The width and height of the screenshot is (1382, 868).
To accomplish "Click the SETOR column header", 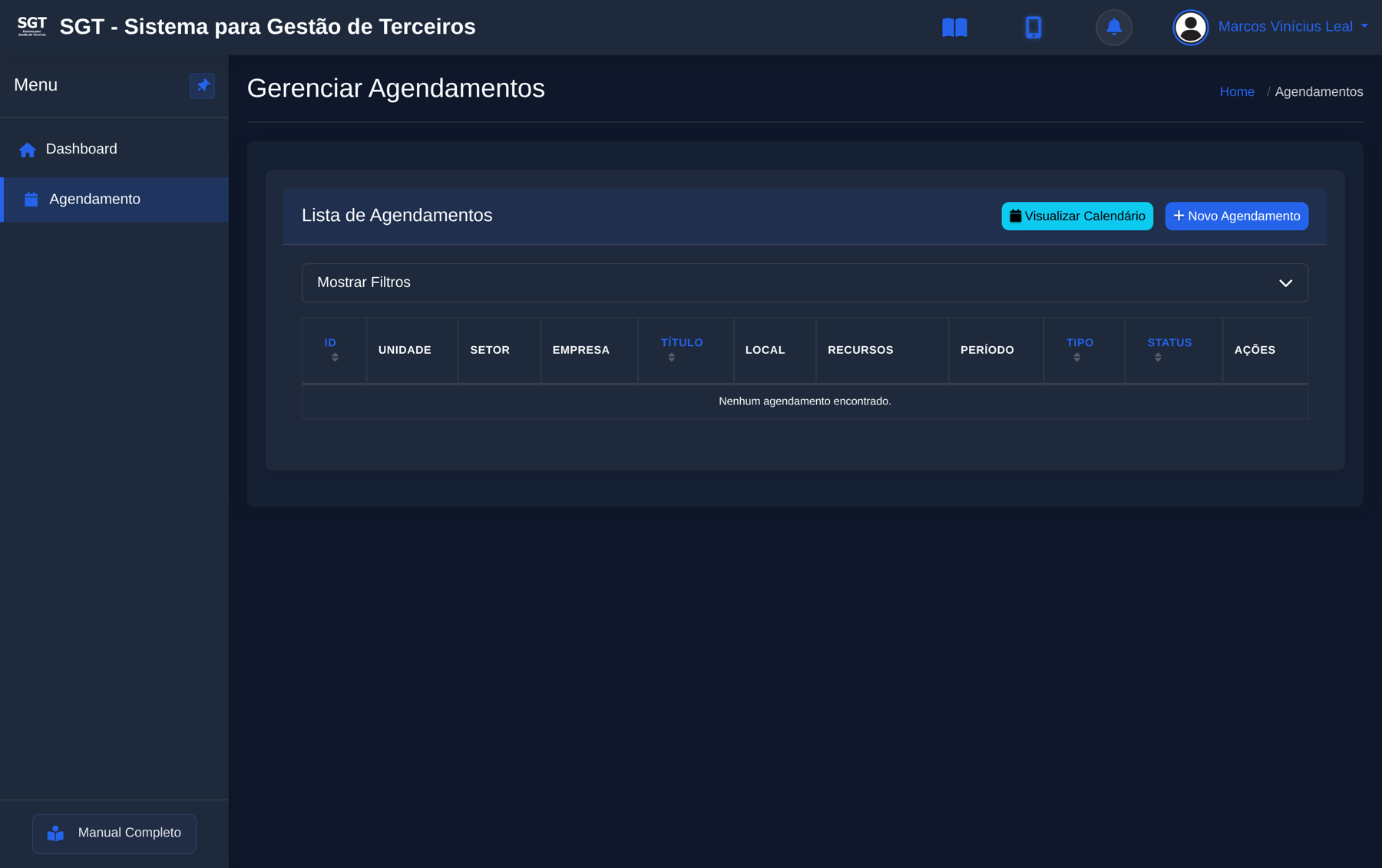I will coord(490,350).
